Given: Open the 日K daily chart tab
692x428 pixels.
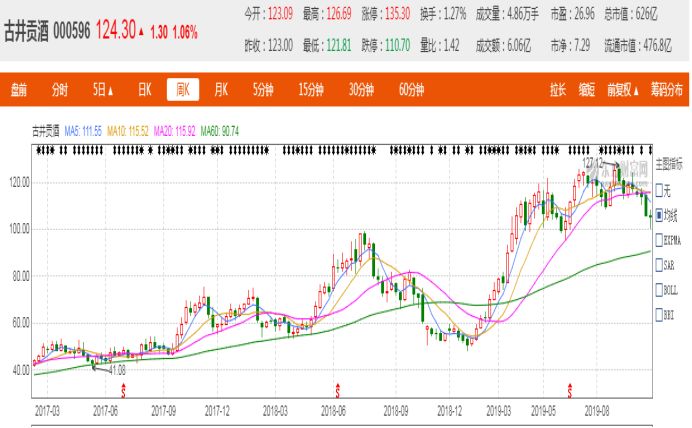Looking at the screenshot, I should tap(144, 90).
